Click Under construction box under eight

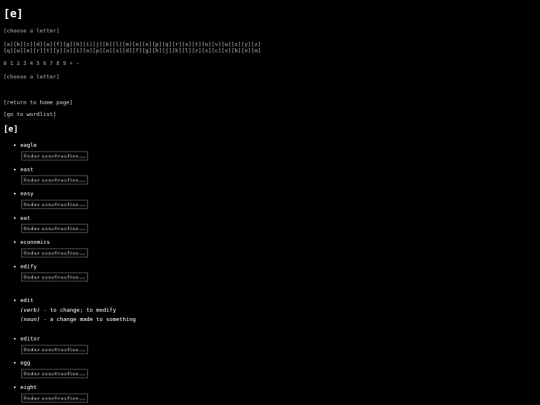[54, 398]
